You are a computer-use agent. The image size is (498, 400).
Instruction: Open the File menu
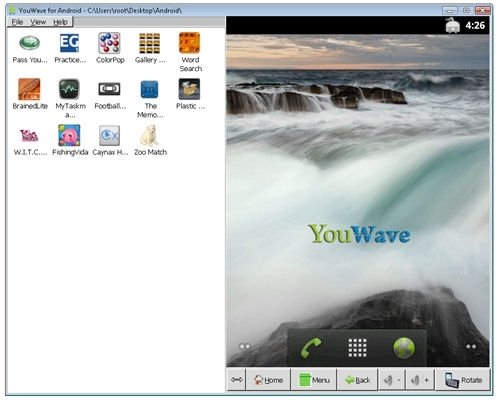17,22
